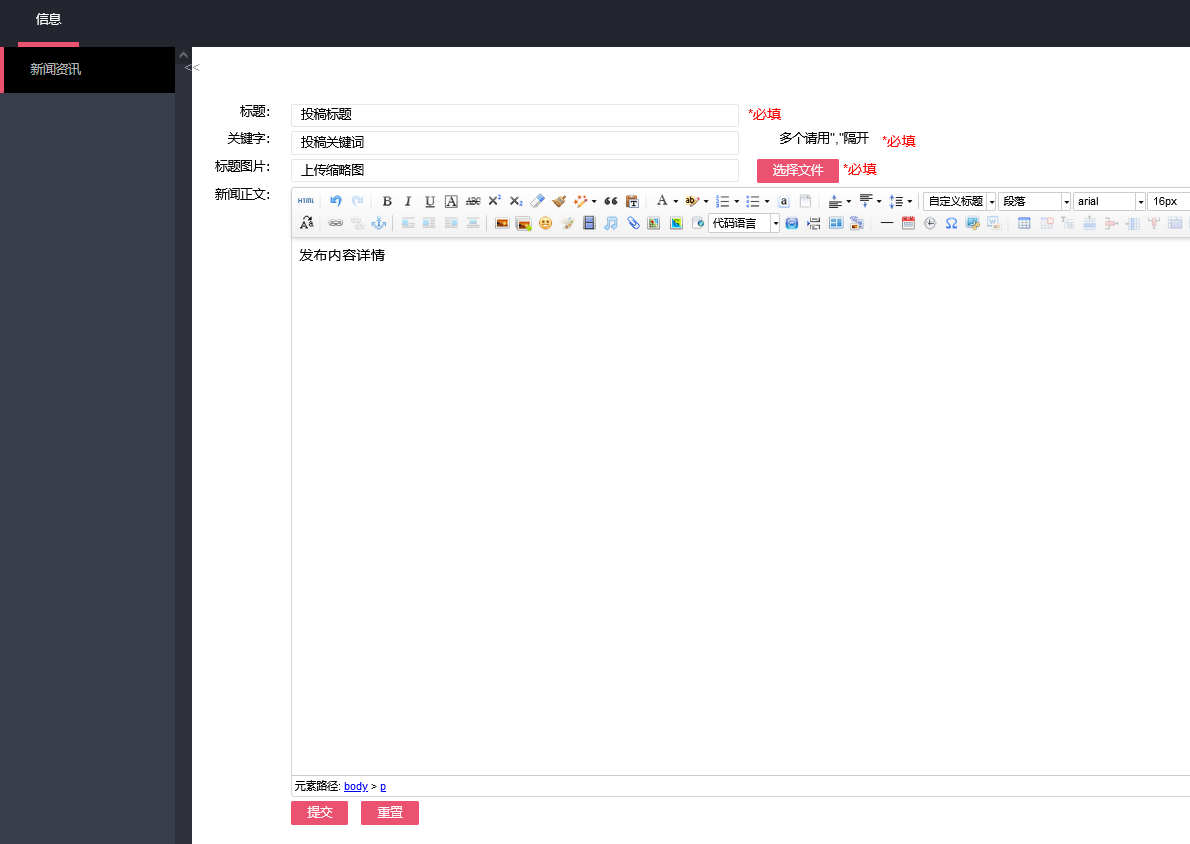This screenshot has width=1190, height=844.
Task: Toggle uppercase/lowercase conversion icon
Action: pyautogui.click(x=307, y=223)
